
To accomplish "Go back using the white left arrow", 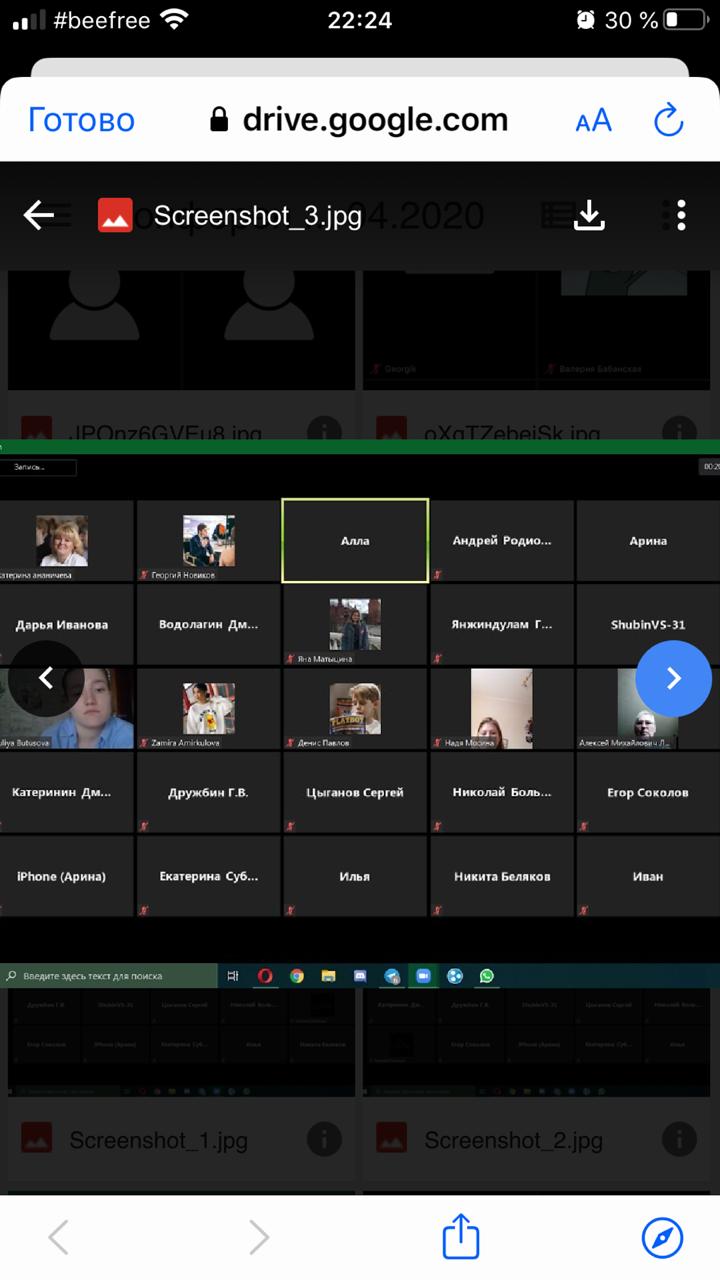I will 39,215.
